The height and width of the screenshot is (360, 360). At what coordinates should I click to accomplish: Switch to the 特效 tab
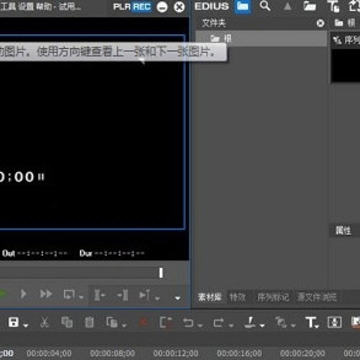[237, 297]
